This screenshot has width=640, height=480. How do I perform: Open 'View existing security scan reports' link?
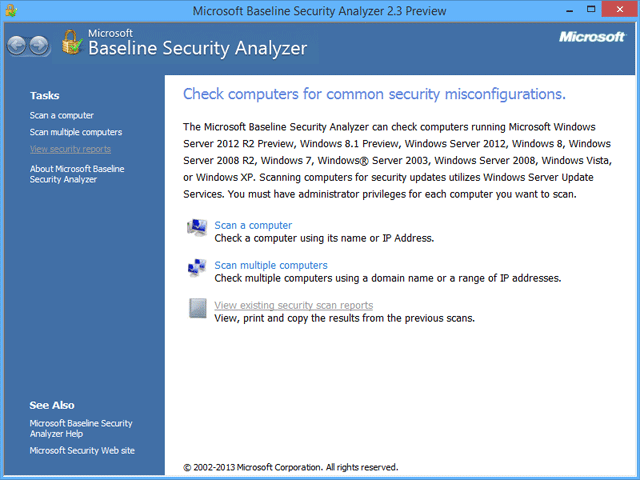[x=293, y=305]
